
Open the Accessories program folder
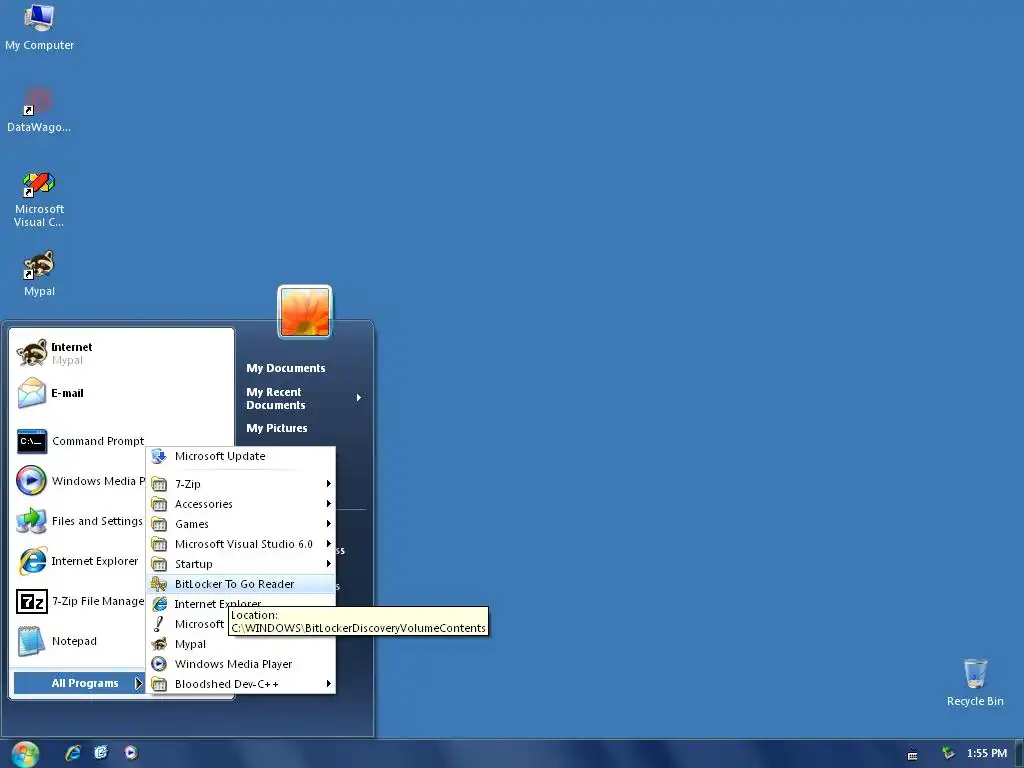coord(241,504)
